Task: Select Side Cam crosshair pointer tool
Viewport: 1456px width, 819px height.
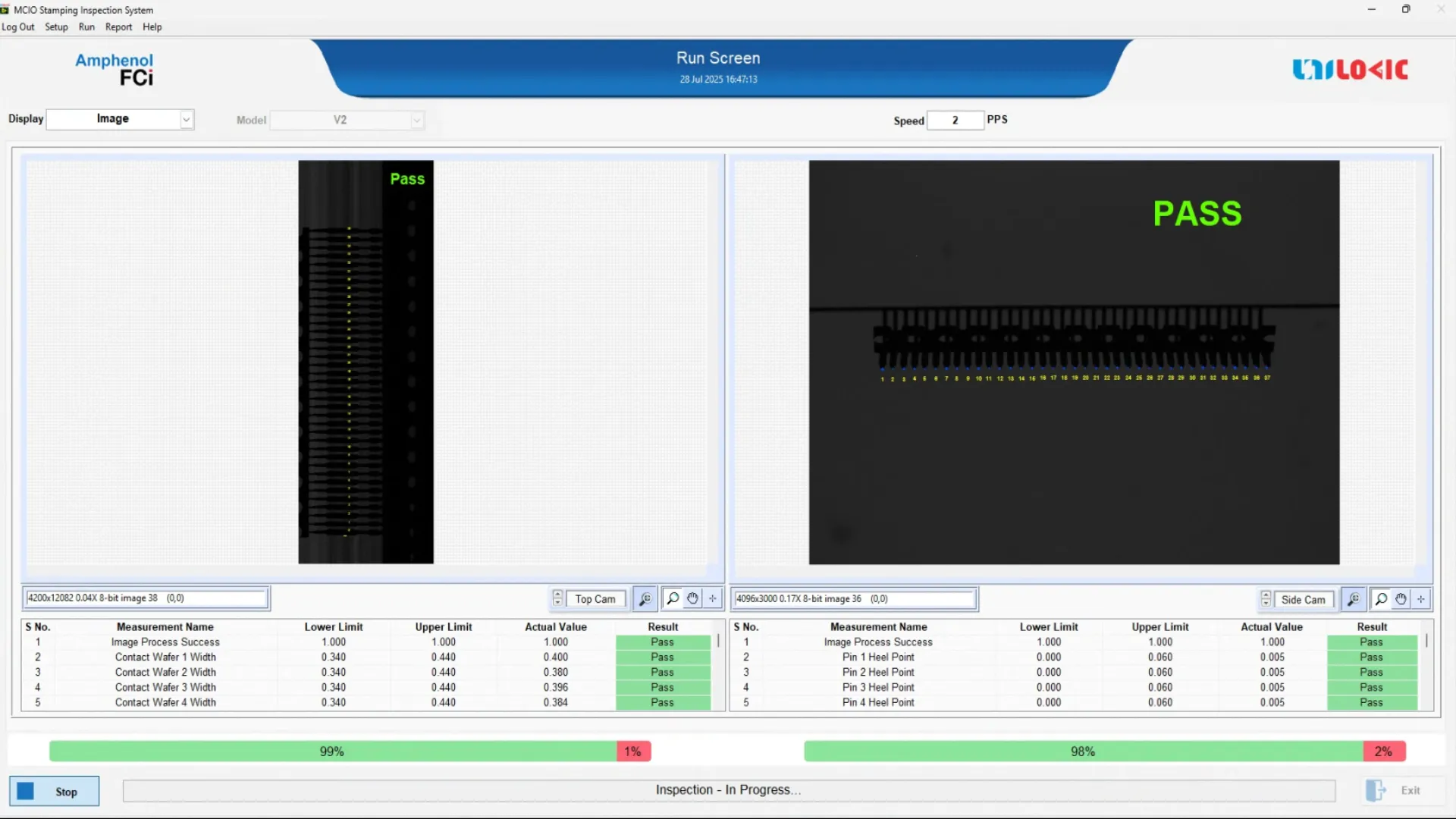Action: (1421, 600)
